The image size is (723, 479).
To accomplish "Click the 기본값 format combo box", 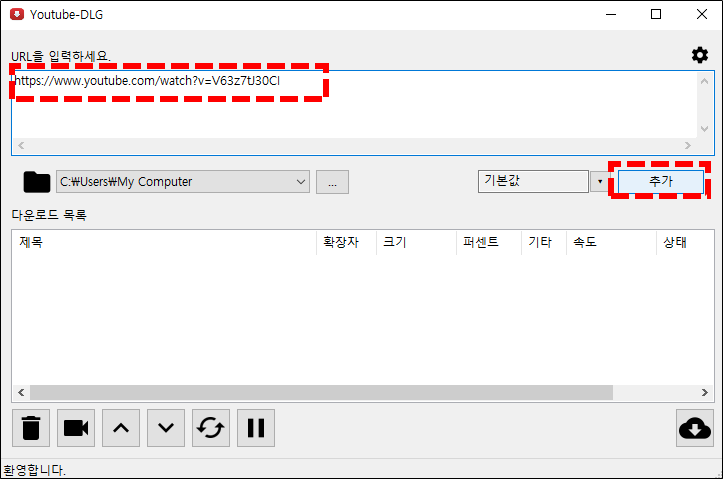I will 533,181.
